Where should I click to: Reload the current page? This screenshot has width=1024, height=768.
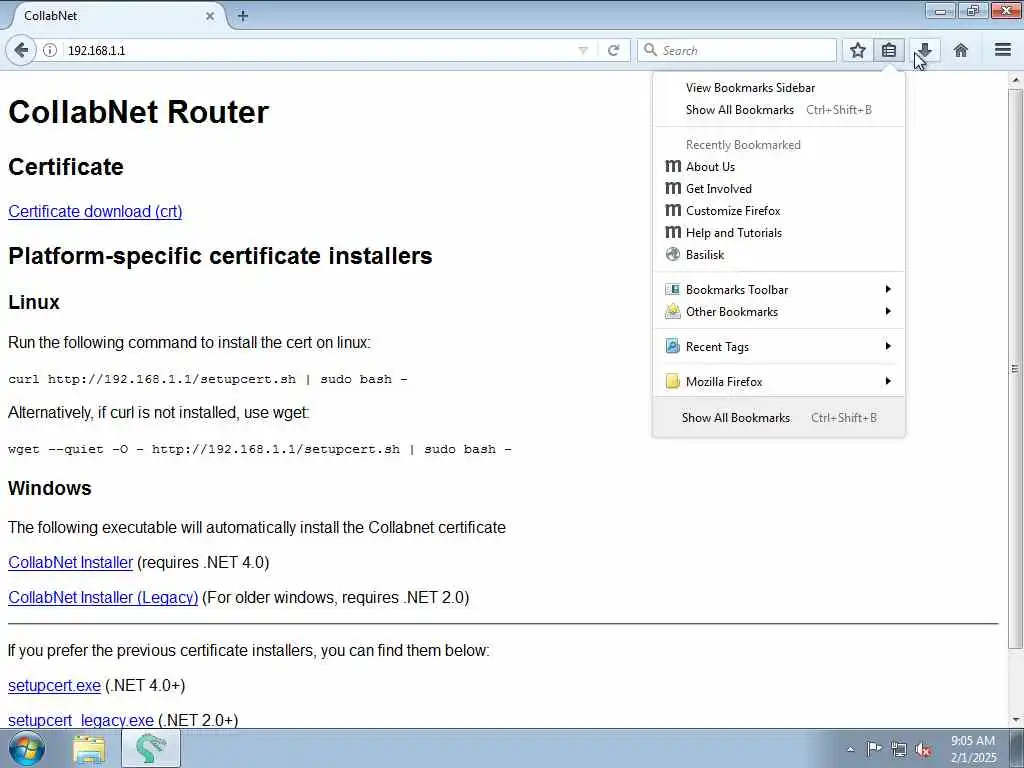(x=613, y=50)
